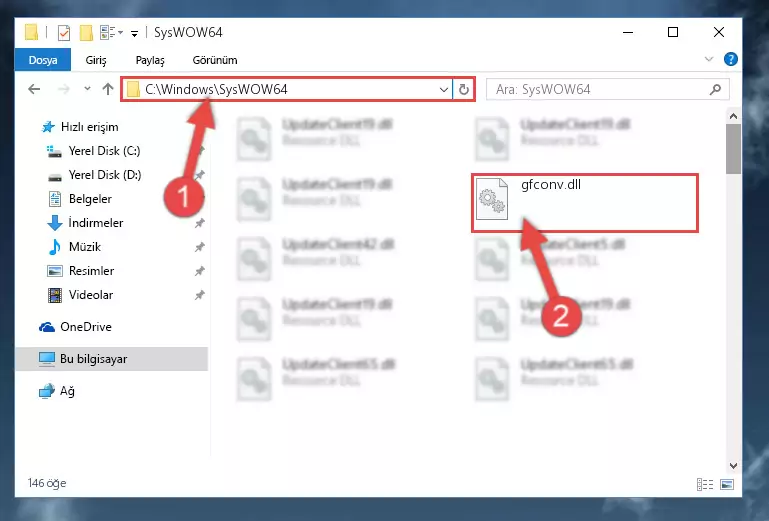The height and width of the screenshot is (521, 769).
Task: Click the Ara: SysWOW64 search box
Action: pos(607,89)
